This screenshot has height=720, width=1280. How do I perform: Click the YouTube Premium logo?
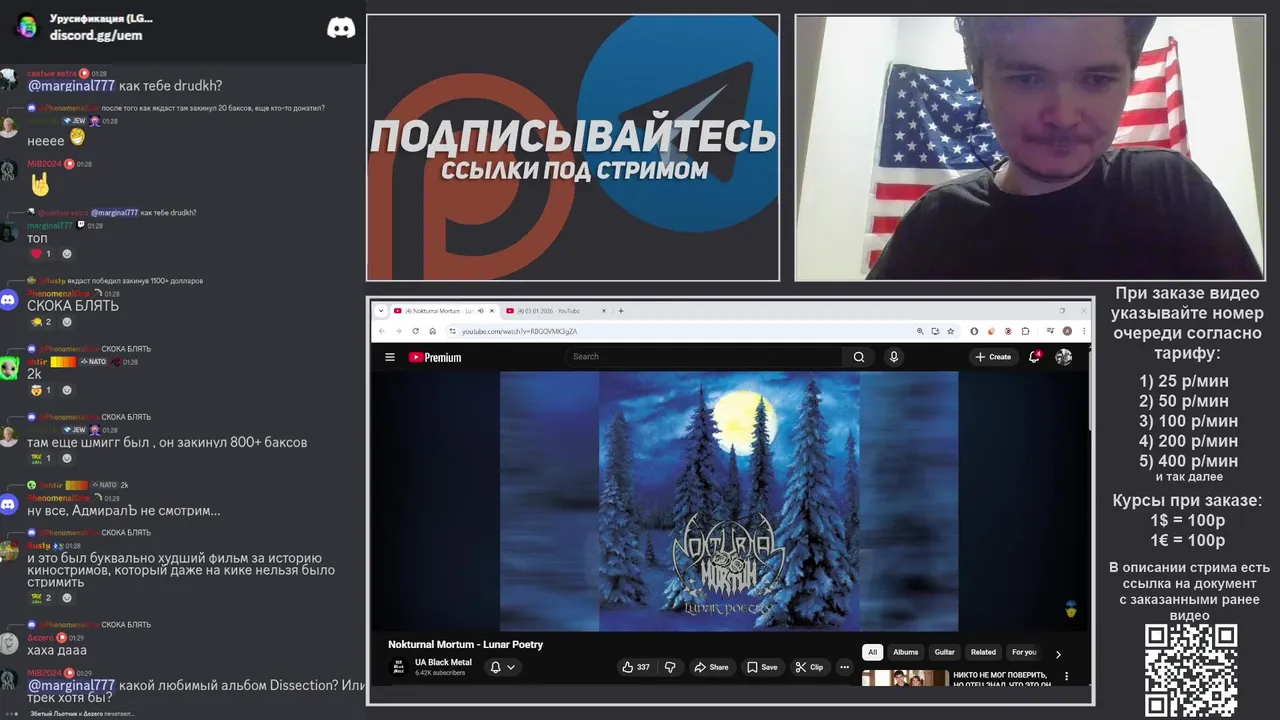[435, 357]
